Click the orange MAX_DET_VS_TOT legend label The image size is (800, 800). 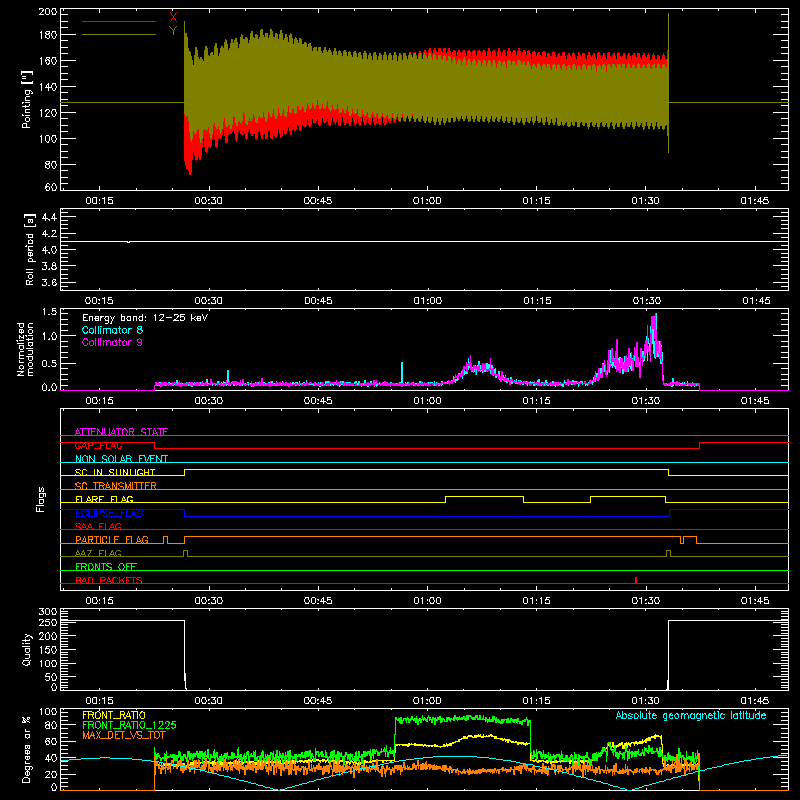124,735
